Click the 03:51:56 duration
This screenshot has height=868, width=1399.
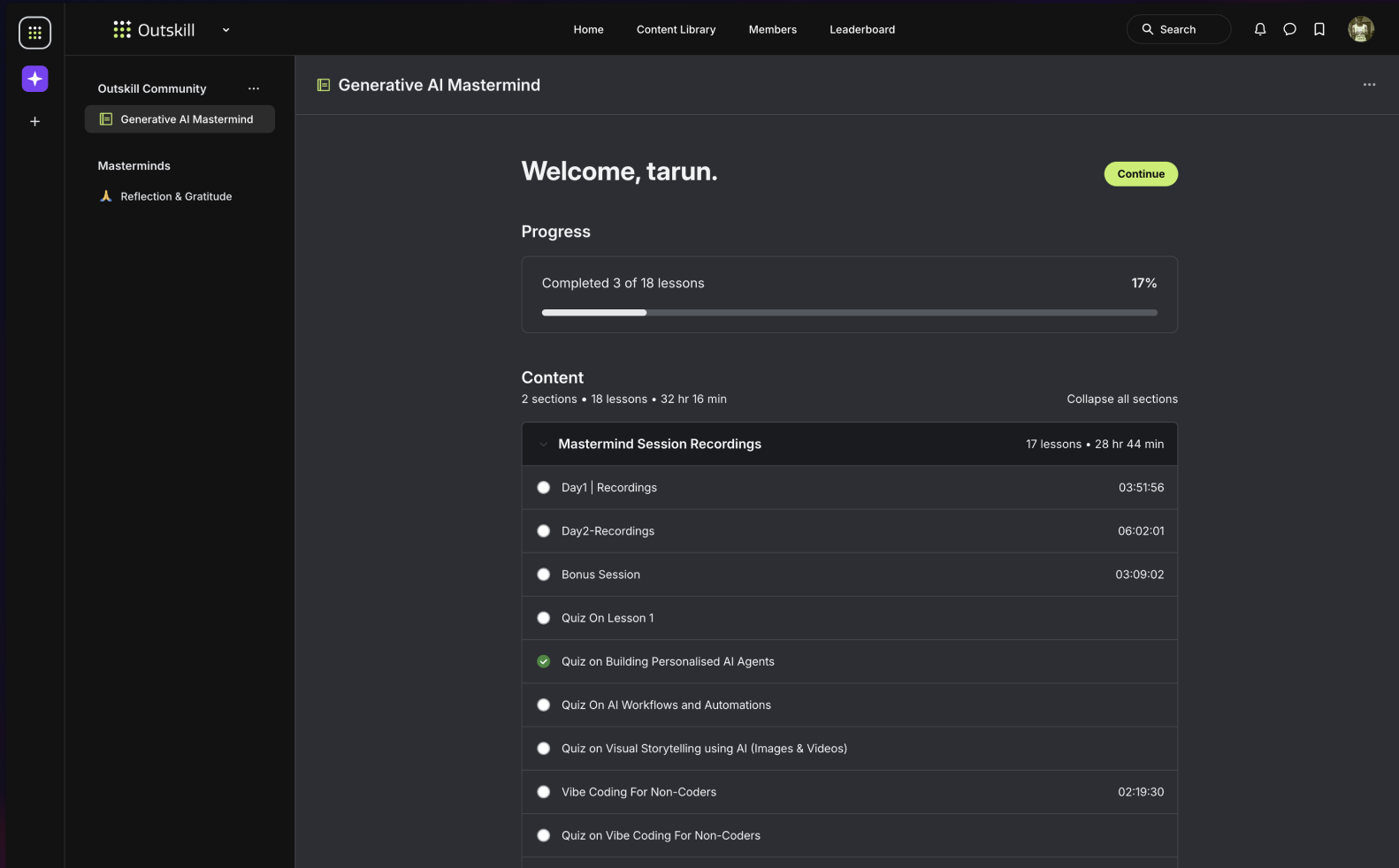(1141, 488)
